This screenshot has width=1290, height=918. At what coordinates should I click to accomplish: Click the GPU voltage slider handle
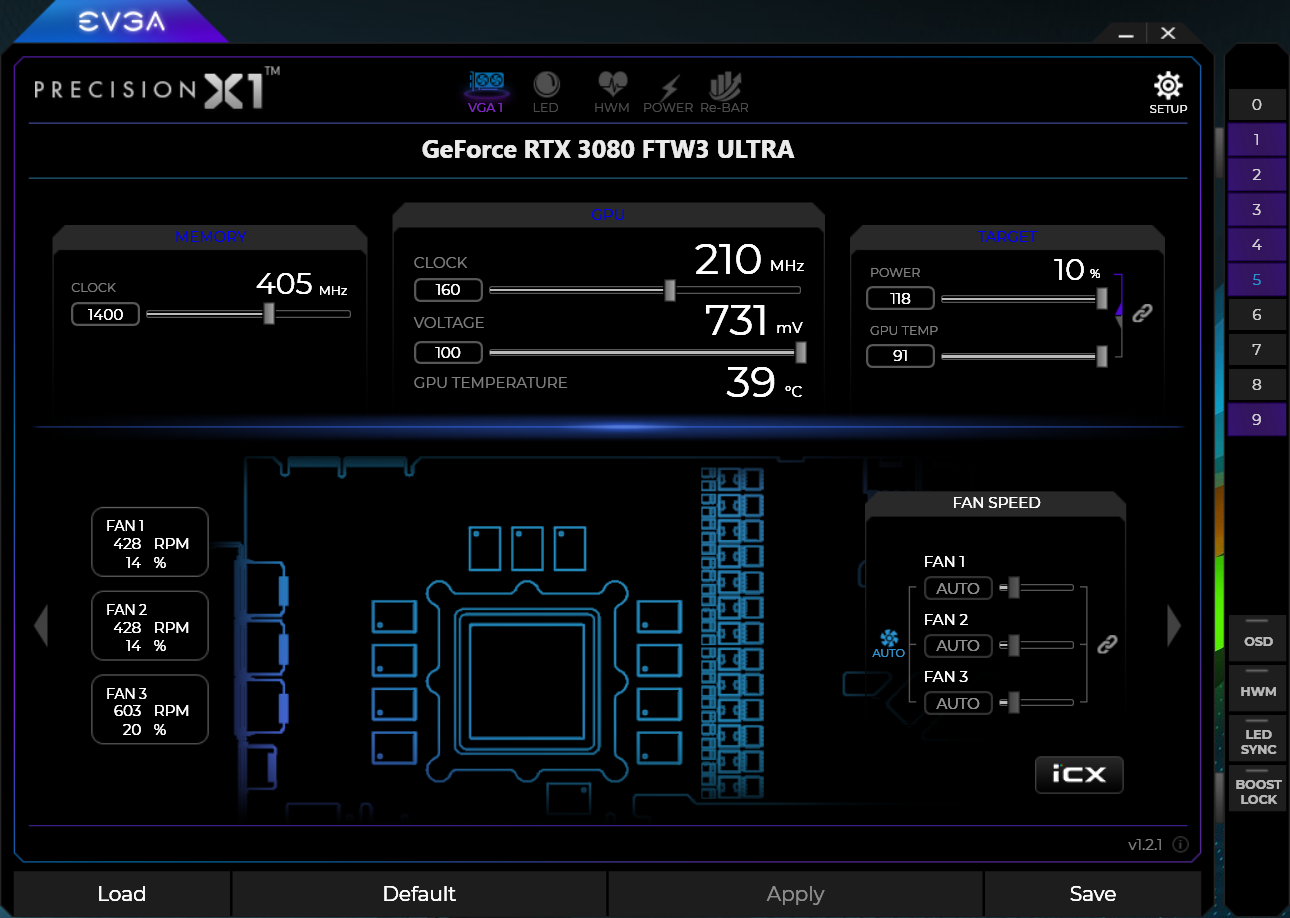pyautogui.click(x=800, y=352)
